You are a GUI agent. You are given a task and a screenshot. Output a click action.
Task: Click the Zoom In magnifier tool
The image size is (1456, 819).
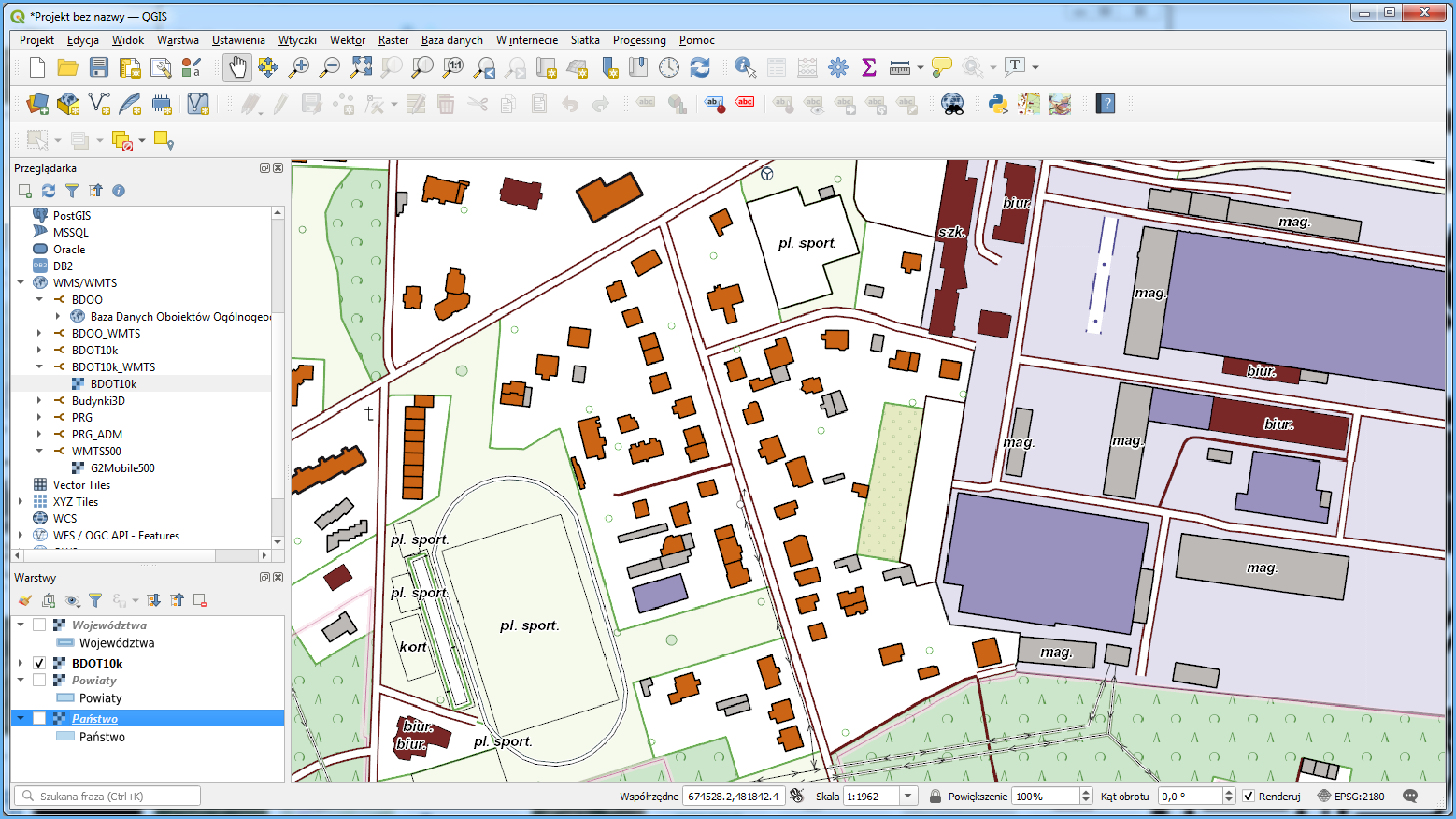[299, 67]
